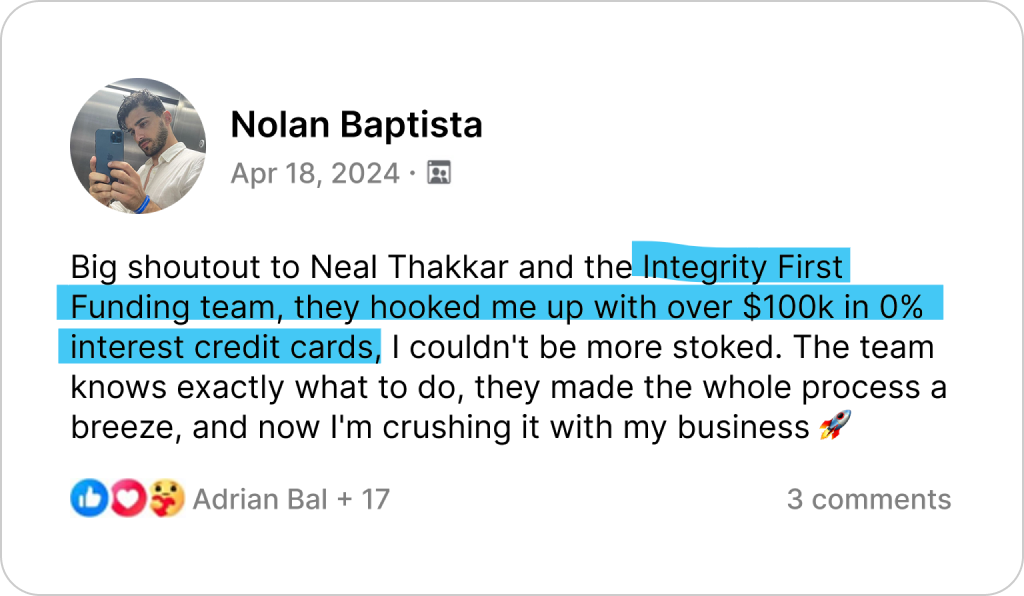Click the group audience icon beside the date

click(439, 173)
